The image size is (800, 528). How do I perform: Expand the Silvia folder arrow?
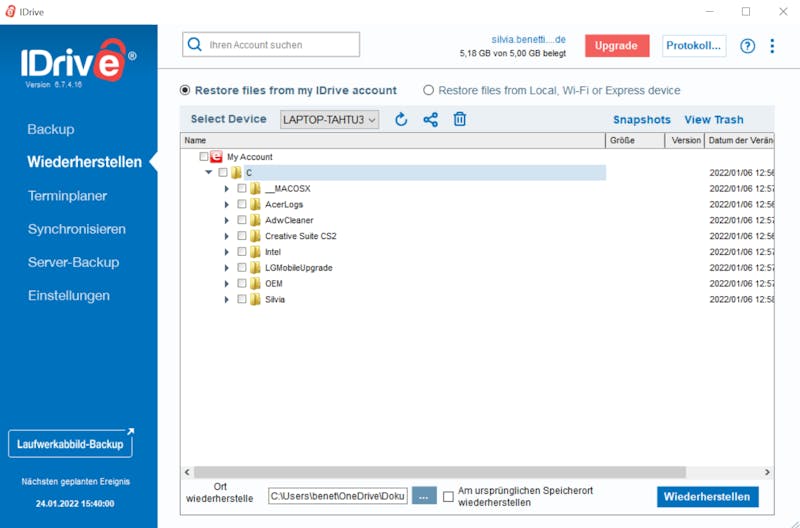227,299
